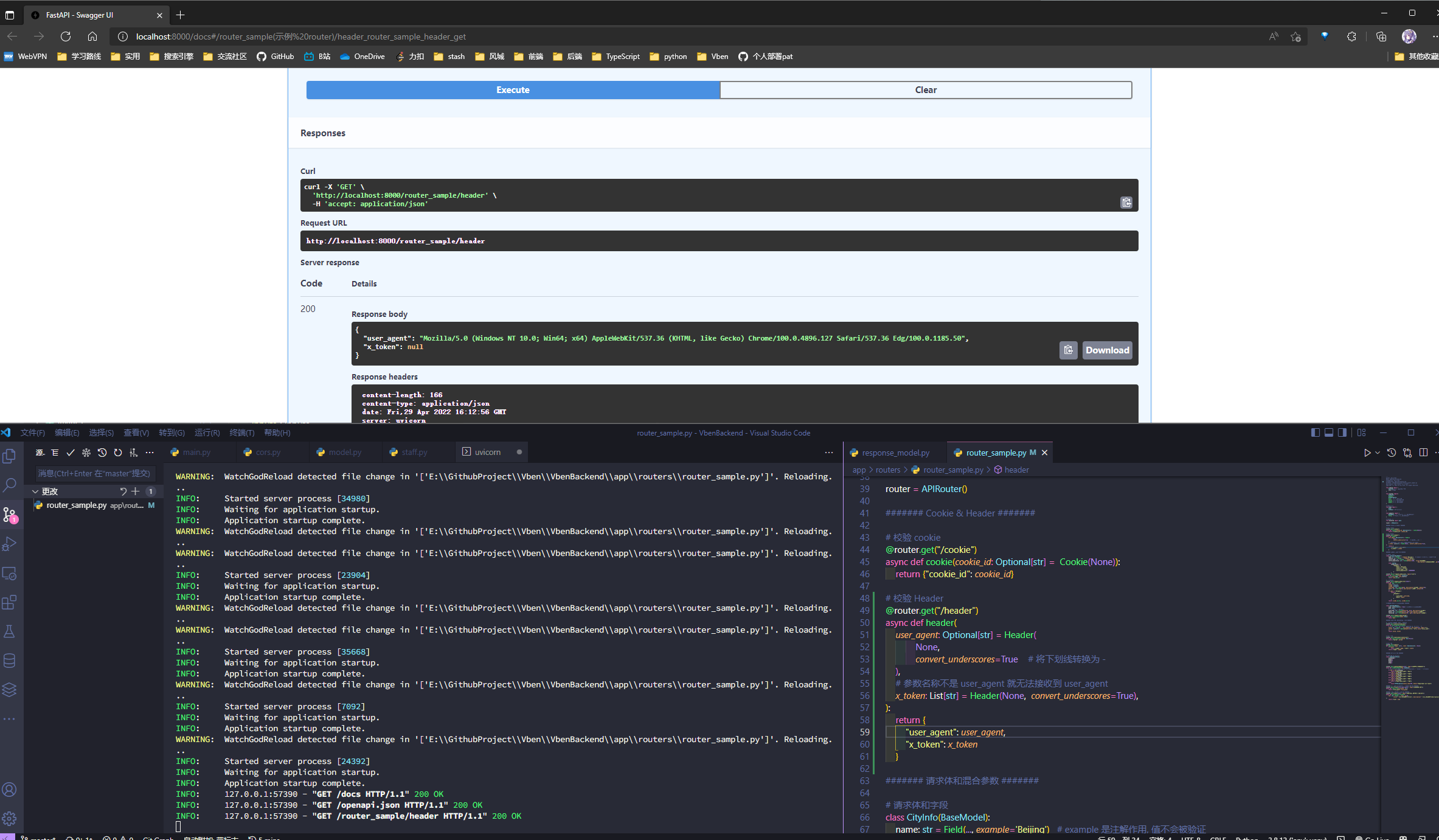Copy the response body to clipboard
The width and height of the screenshot is (1439, 840).
point(1069,350)
